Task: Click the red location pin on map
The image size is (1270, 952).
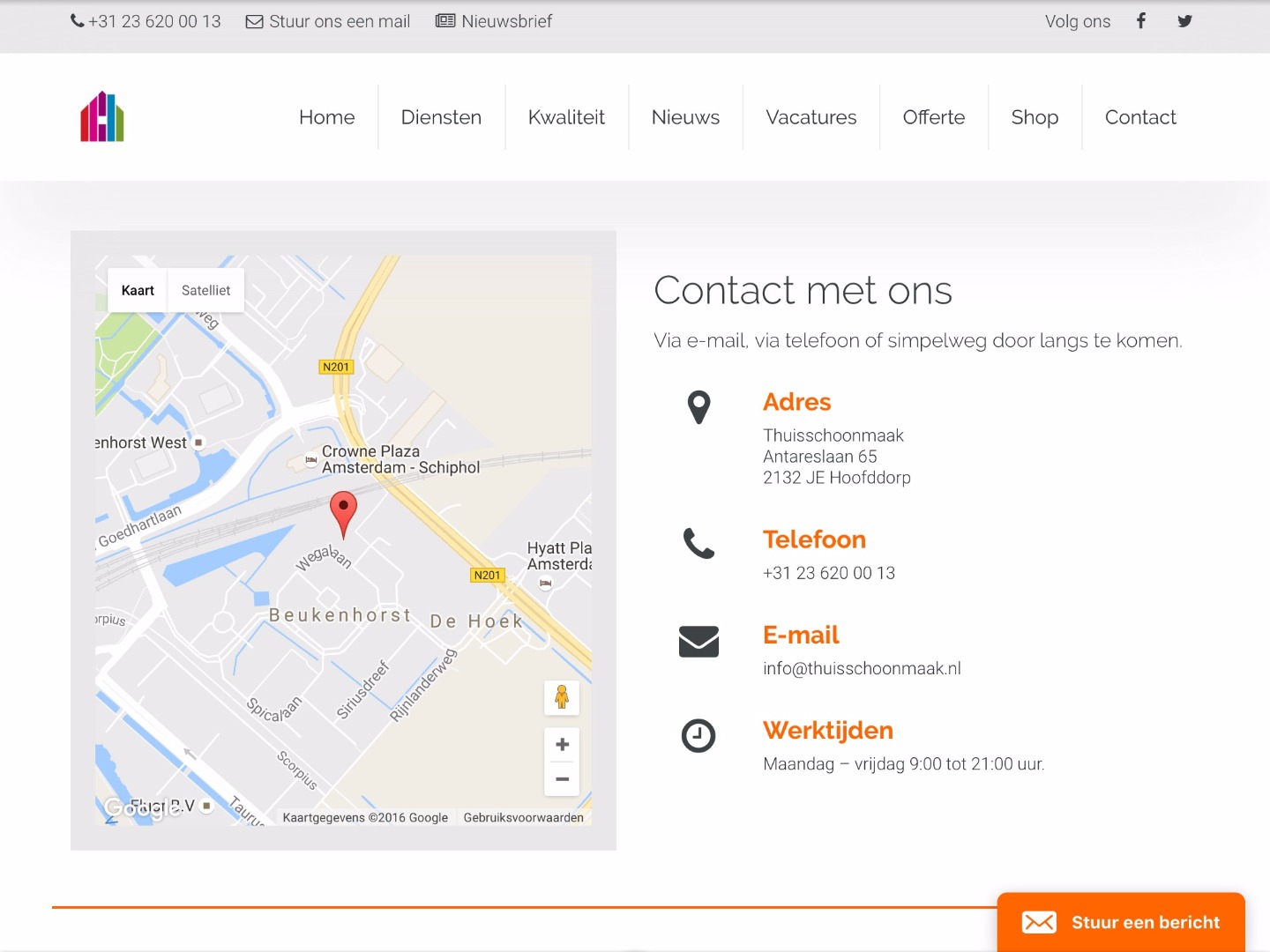Action: 343,511
